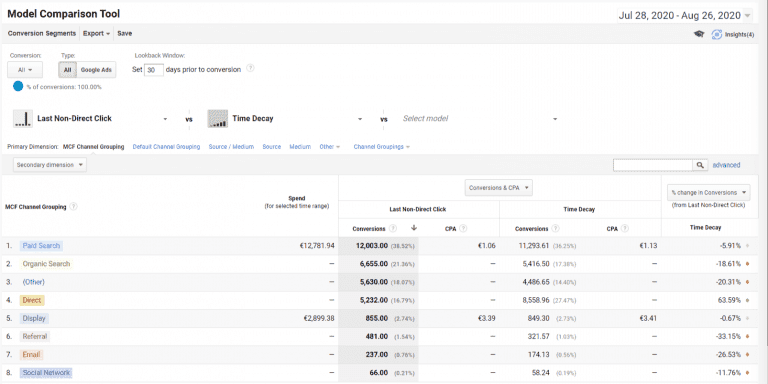Image resolution: width=768 pixels, height=384 pixels.
Task: Click the €3.41 Time Decay CPA value
Action: 648,318
